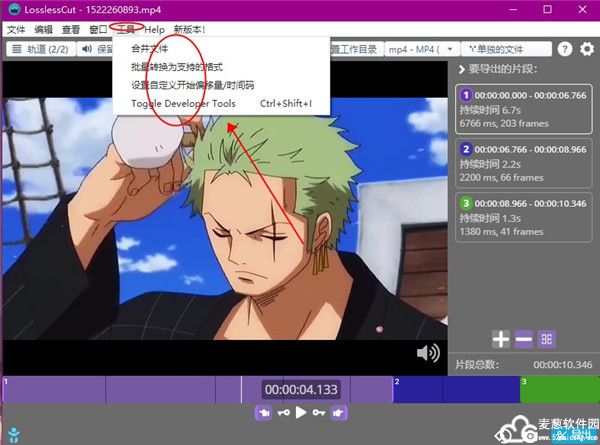Jump to previous keyframe with left key icon
This screenshot has width=600, height=445.
[283, 412]
